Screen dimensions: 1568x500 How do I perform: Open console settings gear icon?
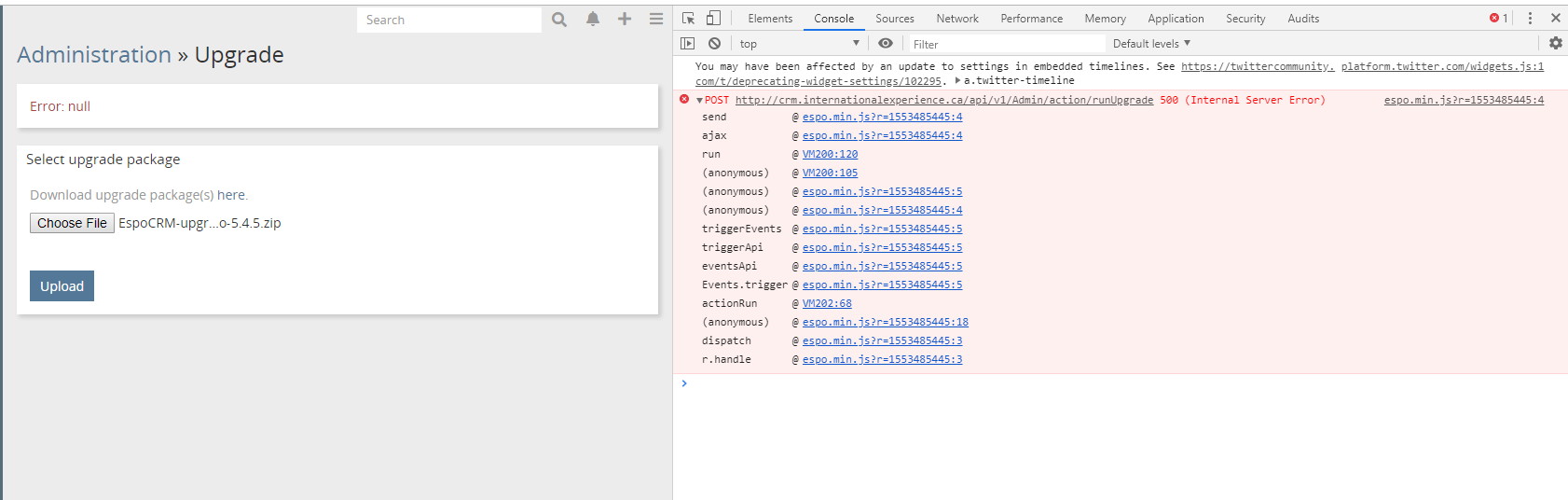pos(1556,43)
